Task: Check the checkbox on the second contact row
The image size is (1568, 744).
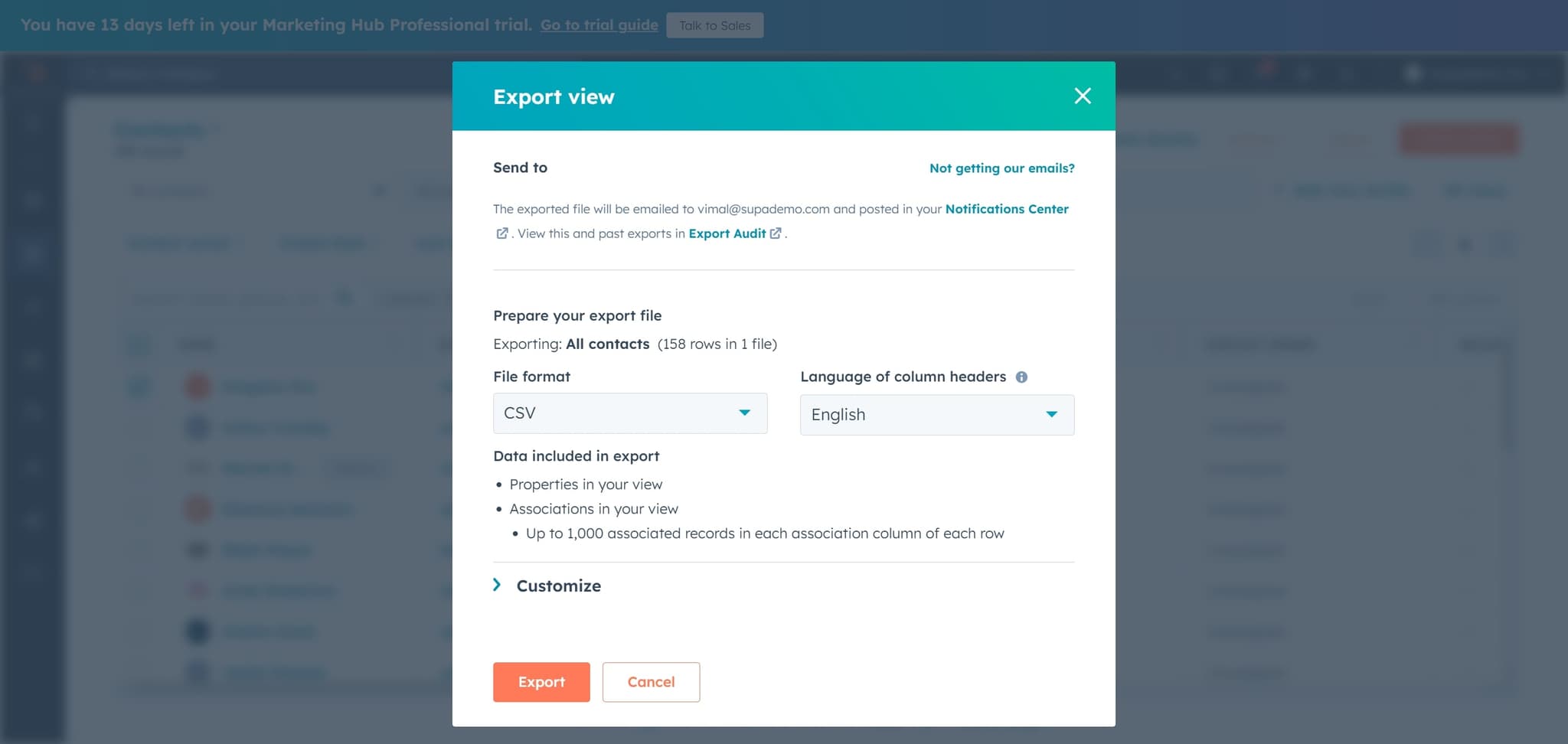Action: (x=139, y=428)
